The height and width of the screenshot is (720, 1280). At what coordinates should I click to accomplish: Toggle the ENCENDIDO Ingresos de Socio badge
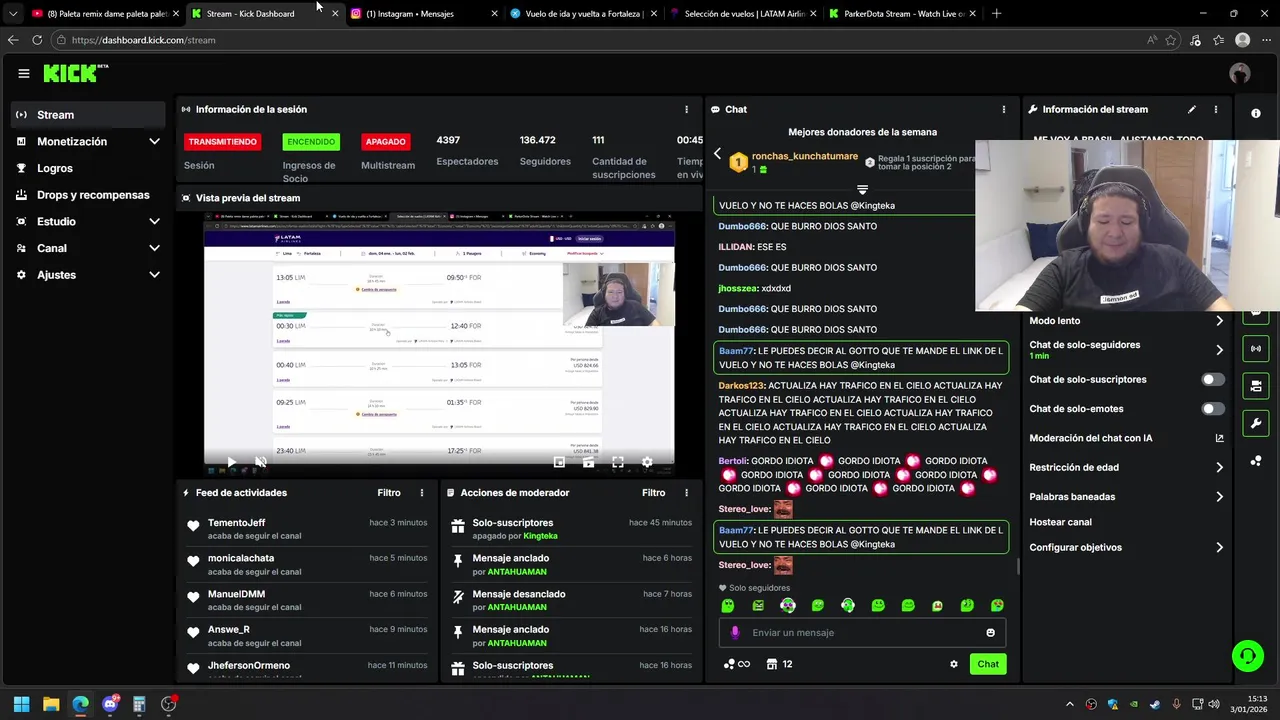click(x=311, y=142)
